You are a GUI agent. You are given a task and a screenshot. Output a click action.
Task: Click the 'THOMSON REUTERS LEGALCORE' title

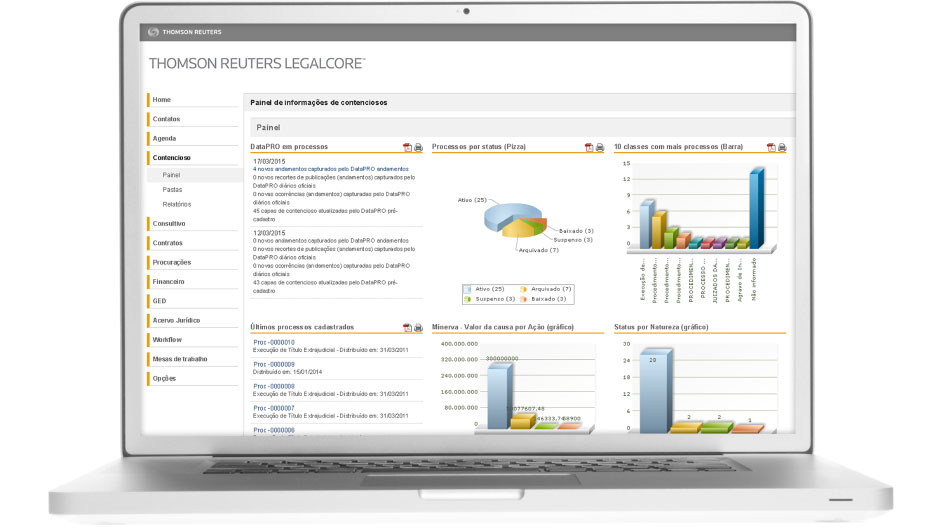click(x=257, y=64)
